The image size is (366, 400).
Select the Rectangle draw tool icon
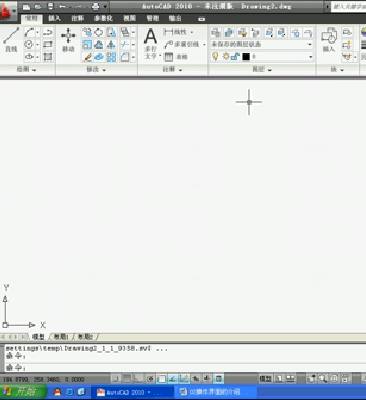pos(48,44)
